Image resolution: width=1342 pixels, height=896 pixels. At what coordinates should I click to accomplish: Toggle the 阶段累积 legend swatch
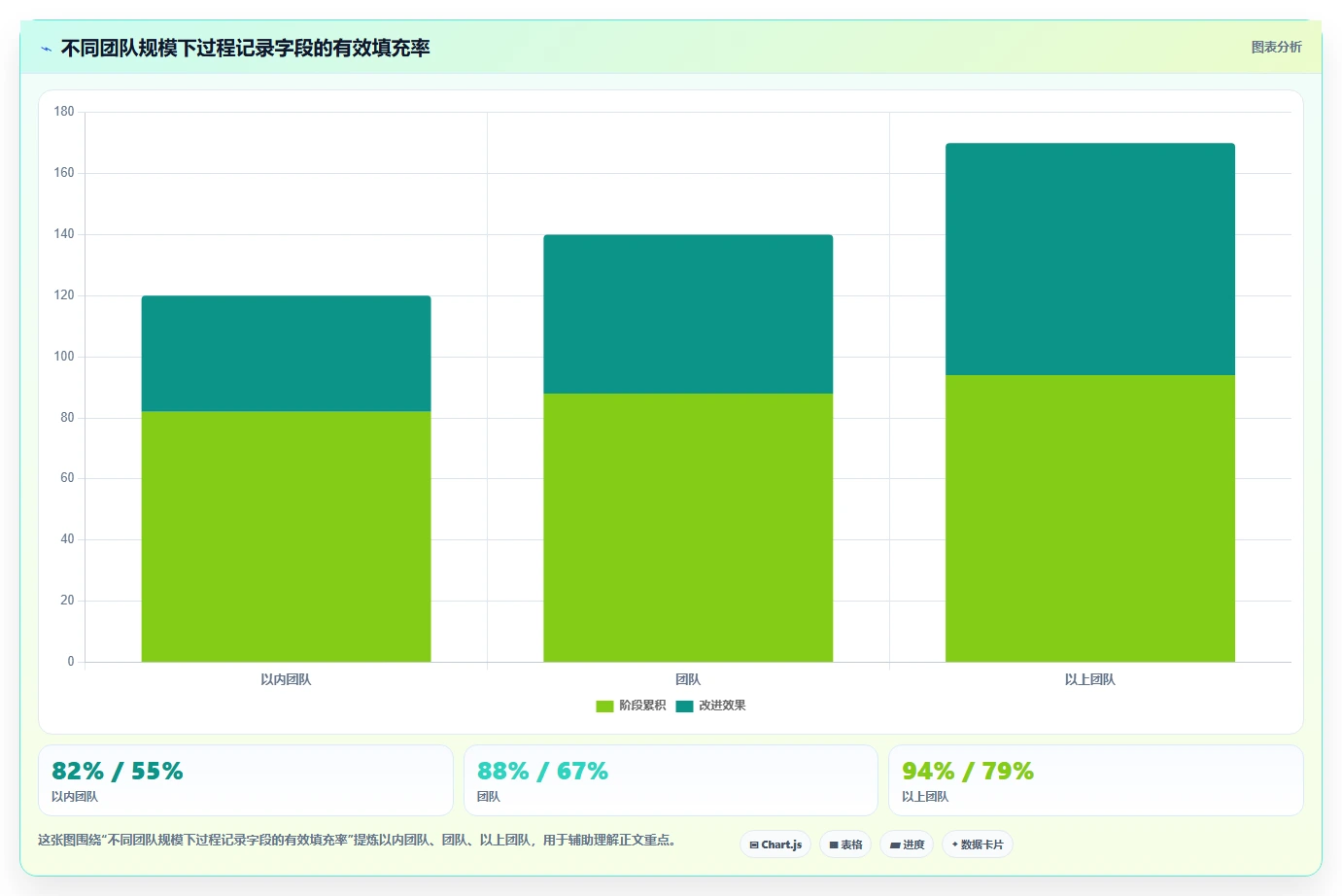click(604, 706)
